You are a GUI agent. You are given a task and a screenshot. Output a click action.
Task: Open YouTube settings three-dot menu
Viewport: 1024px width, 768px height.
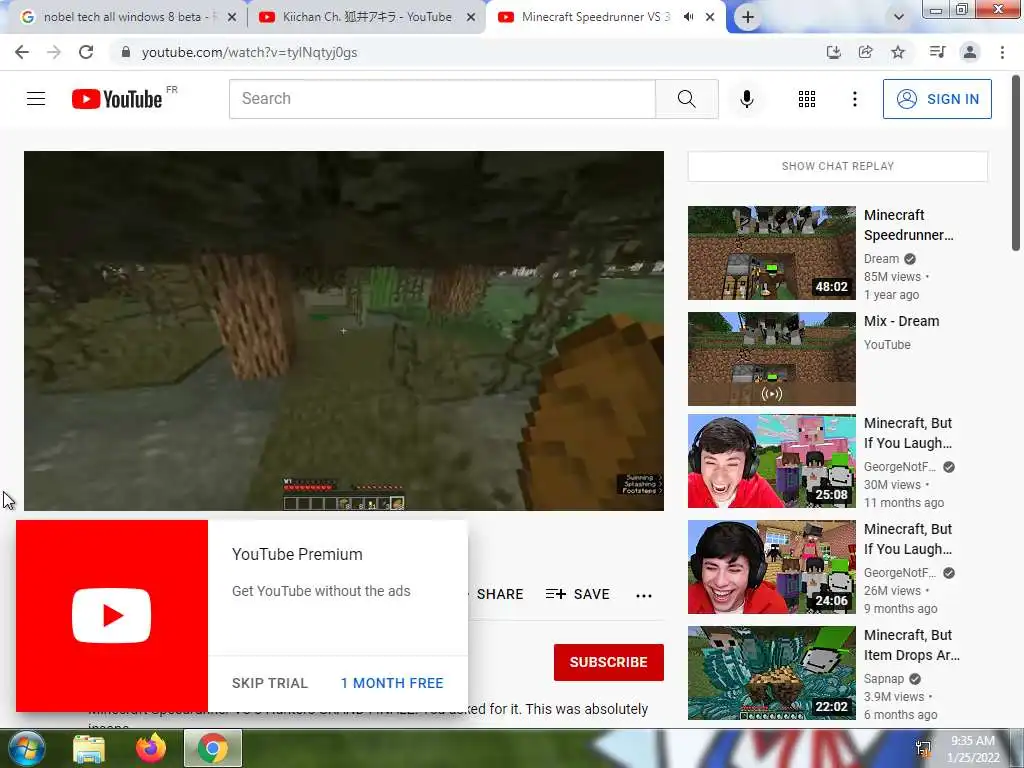pyautogui.click(x=854, y=99)
